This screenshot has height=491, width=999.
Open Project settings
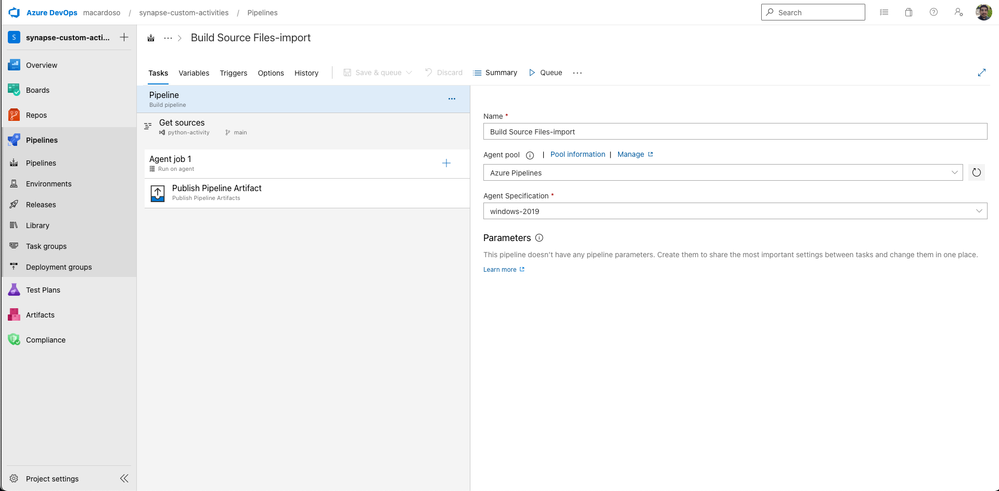pyautogui.click(x=52, y=478)
